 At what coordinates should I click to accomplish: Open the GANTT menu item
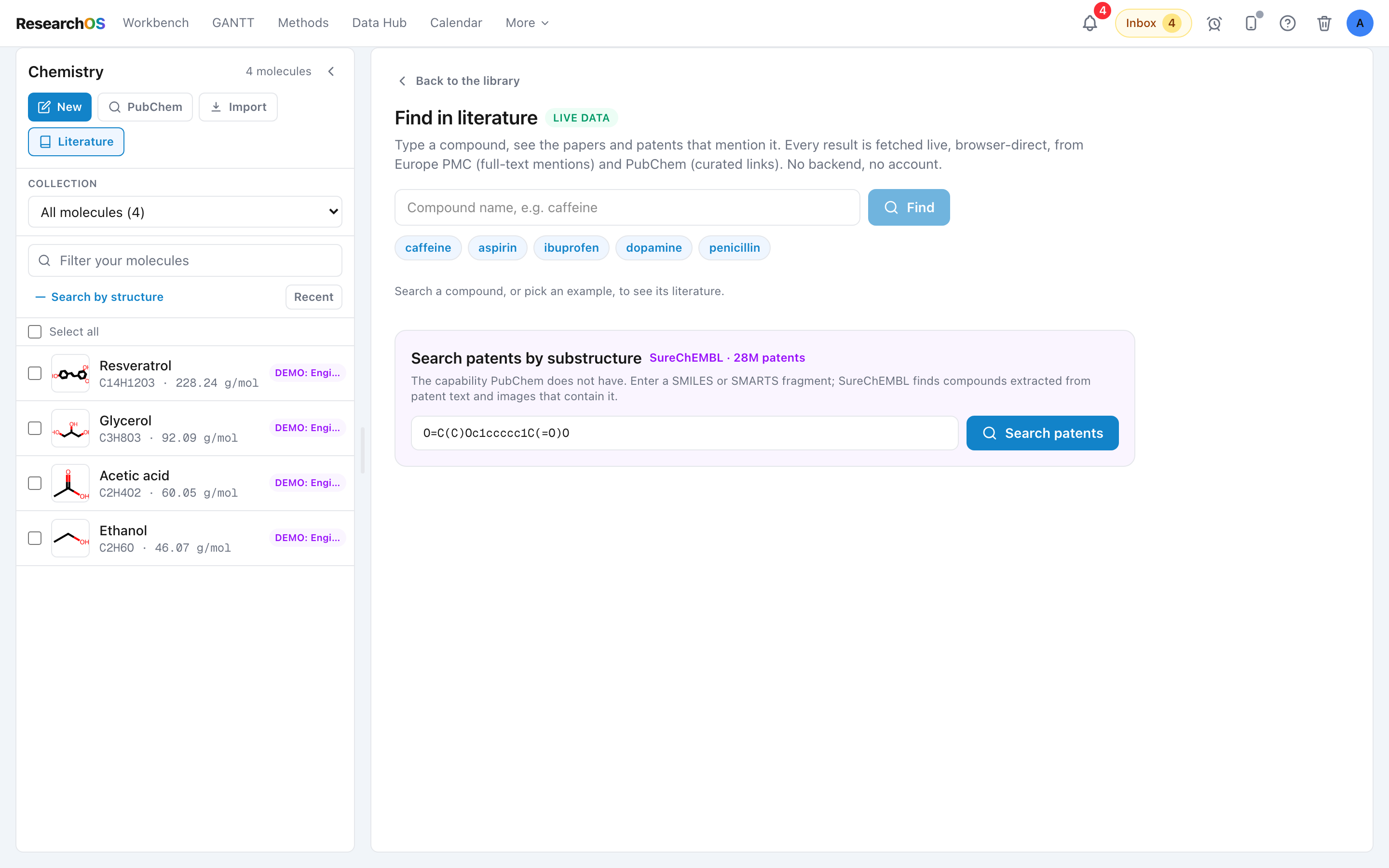(233, 23)
